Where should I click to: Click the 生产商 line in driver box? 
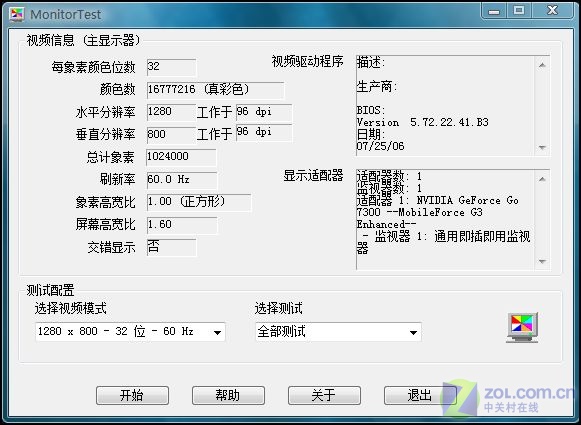377,87
